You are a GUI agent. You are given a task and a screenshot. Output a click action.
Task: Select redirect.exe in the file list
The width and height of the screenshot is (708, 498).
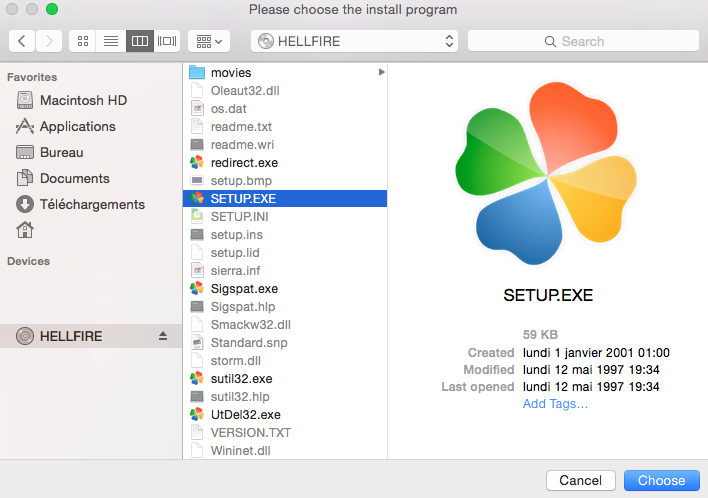(285, 163)
